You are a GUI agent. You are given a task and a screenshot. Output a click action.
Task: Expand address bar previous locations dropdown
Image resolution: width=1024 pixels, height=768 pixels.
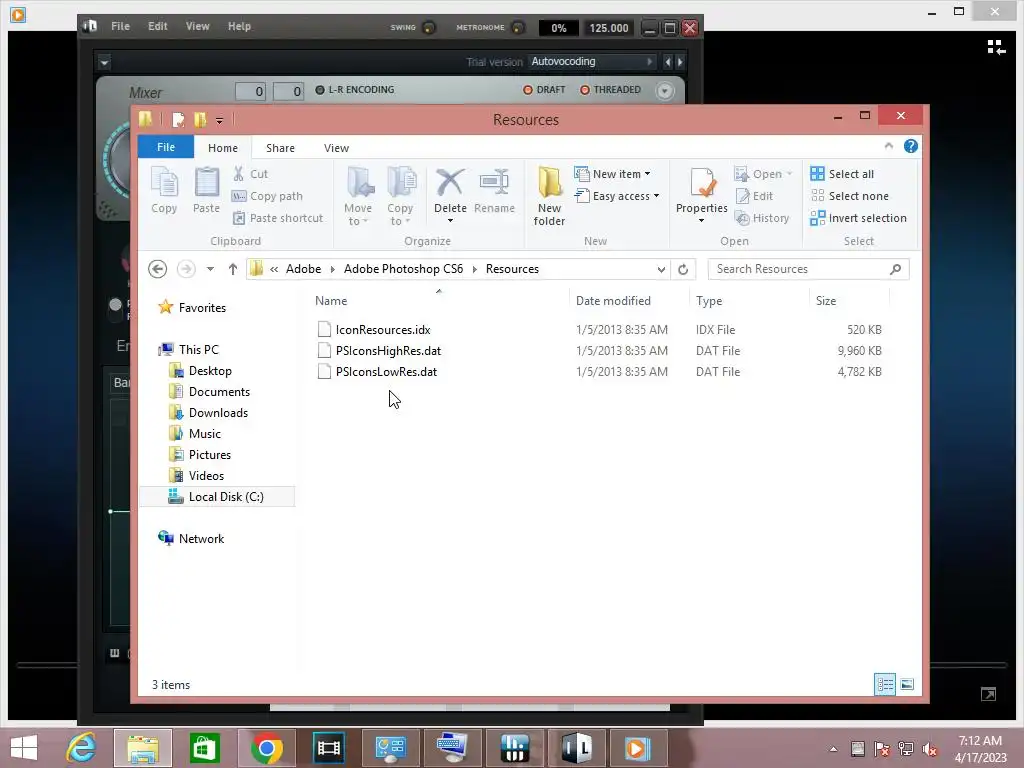pyautogui.click(x=661, y=269)
